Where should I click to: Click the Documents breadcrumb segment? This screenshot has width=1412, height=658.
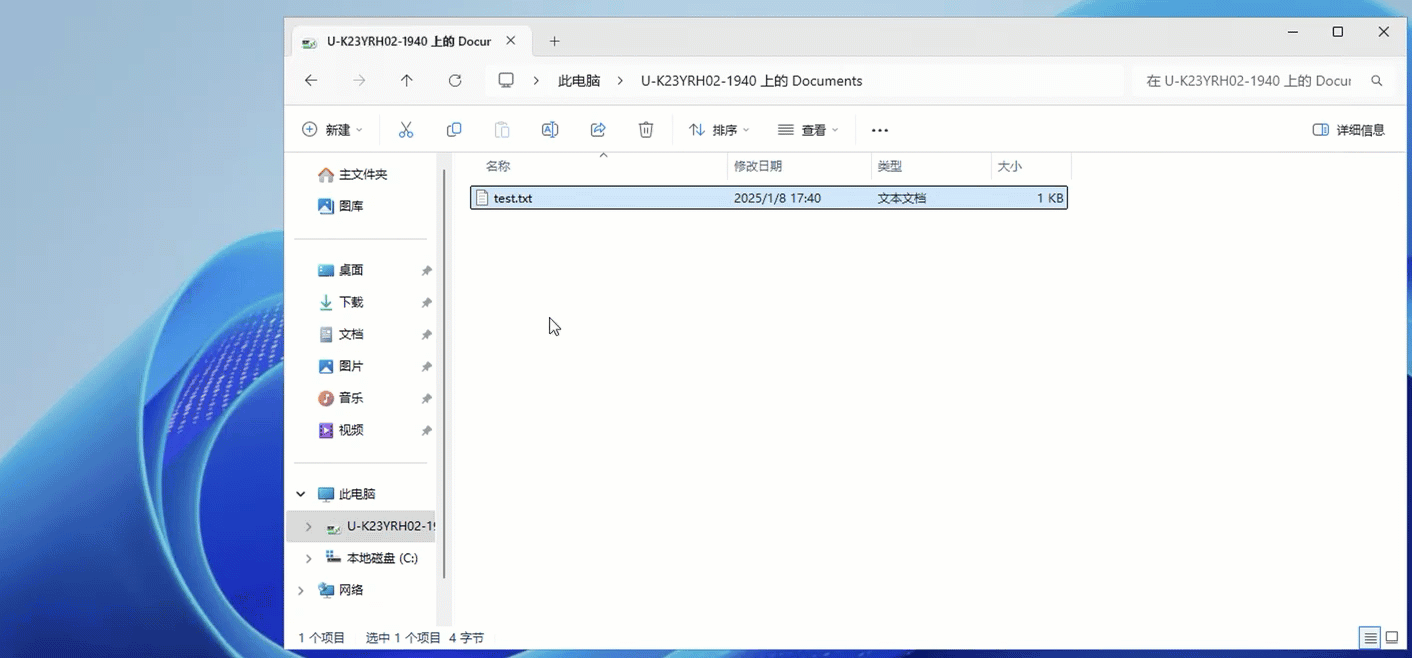[x=751, y=80]
